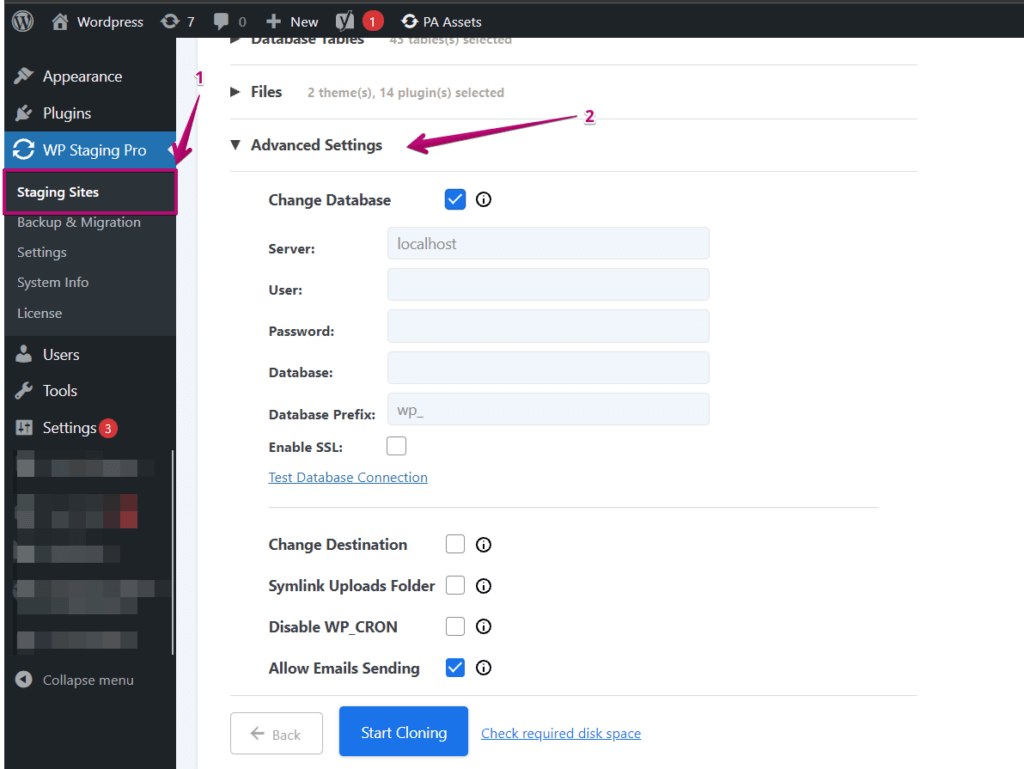Open the Yoast SEO icon
1024x769 pixels.
click(x=345, y=22)
